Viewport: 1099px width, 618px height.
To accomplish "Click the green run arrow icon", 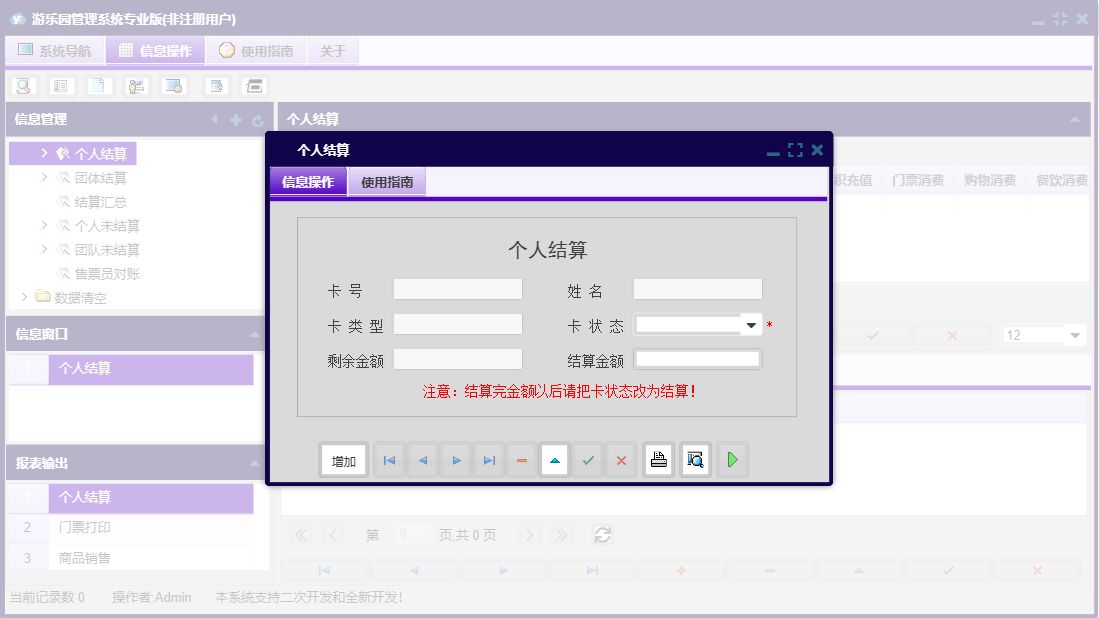I will point(732,460).
